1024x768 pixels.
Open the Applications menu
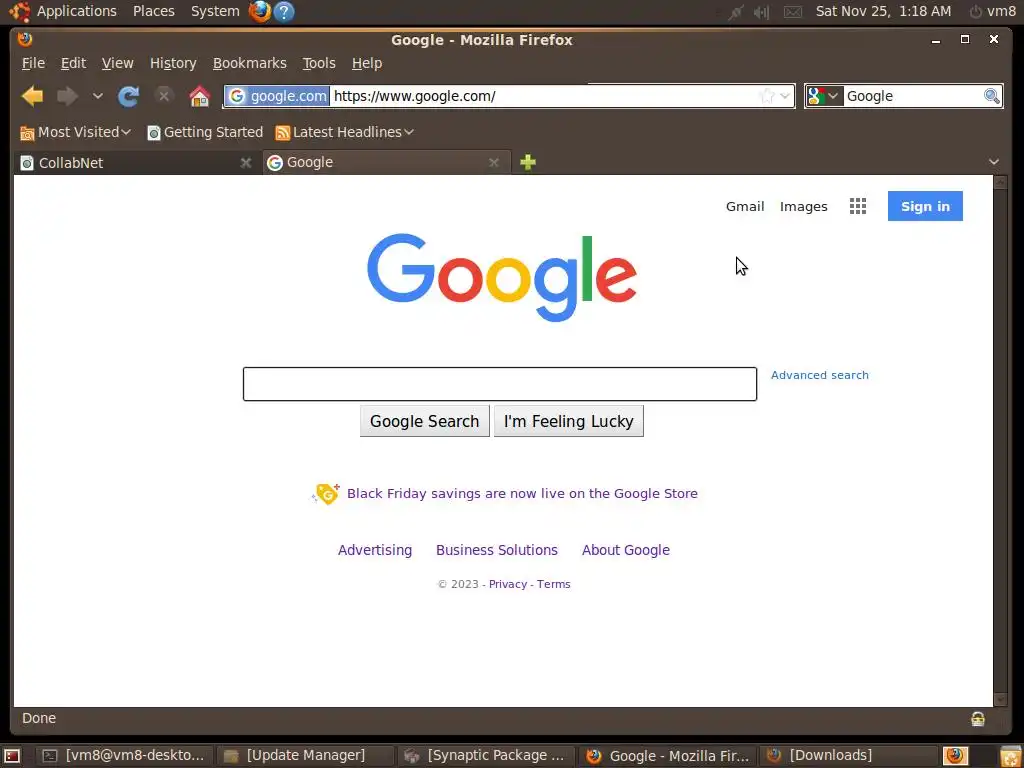(76, 11)
